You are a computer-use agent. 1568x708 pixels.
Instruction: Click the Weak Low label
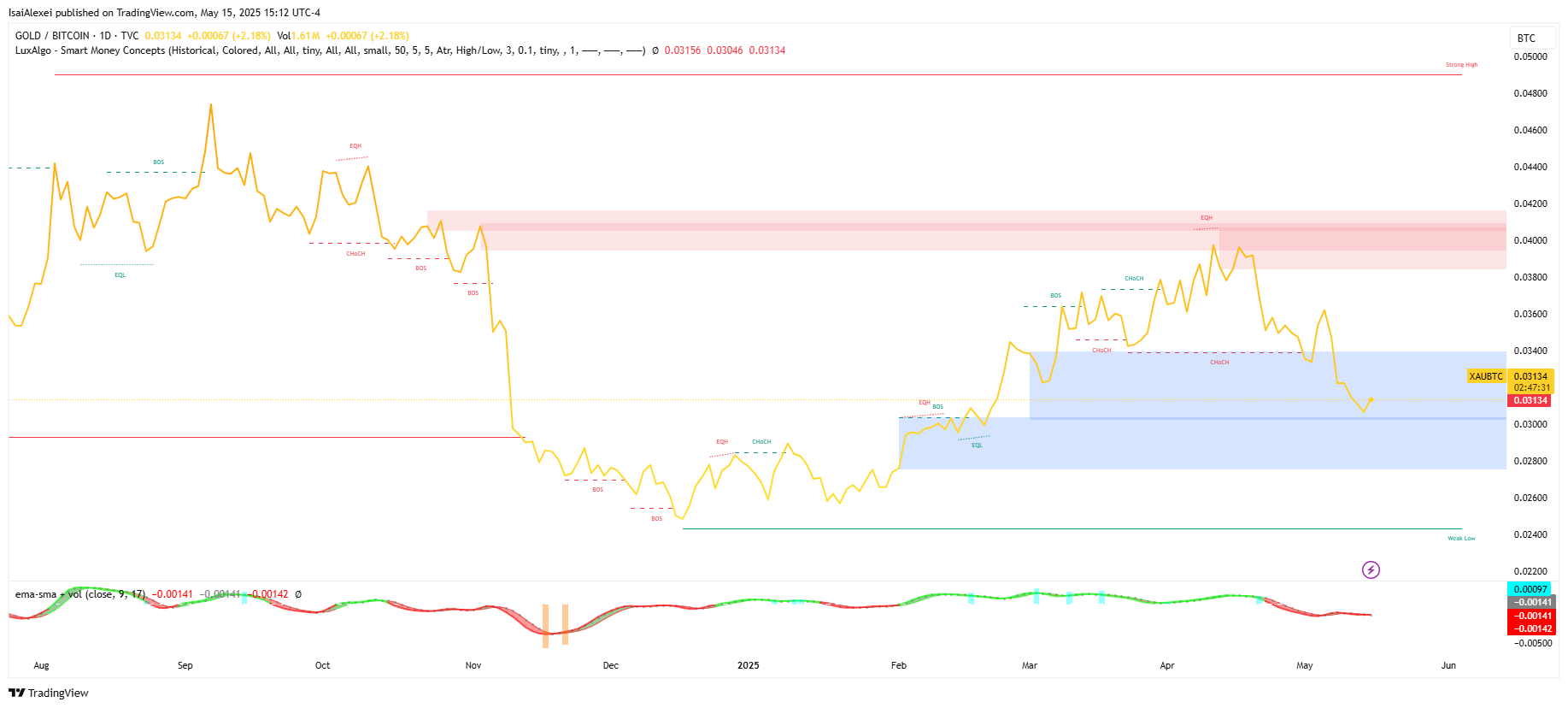(x=1461, y=539)
